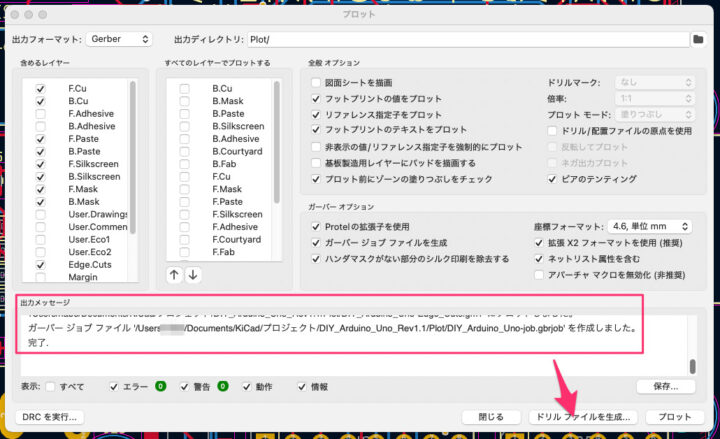Toggle the F.Cu layer checkbox

click(x=41, y=88)
